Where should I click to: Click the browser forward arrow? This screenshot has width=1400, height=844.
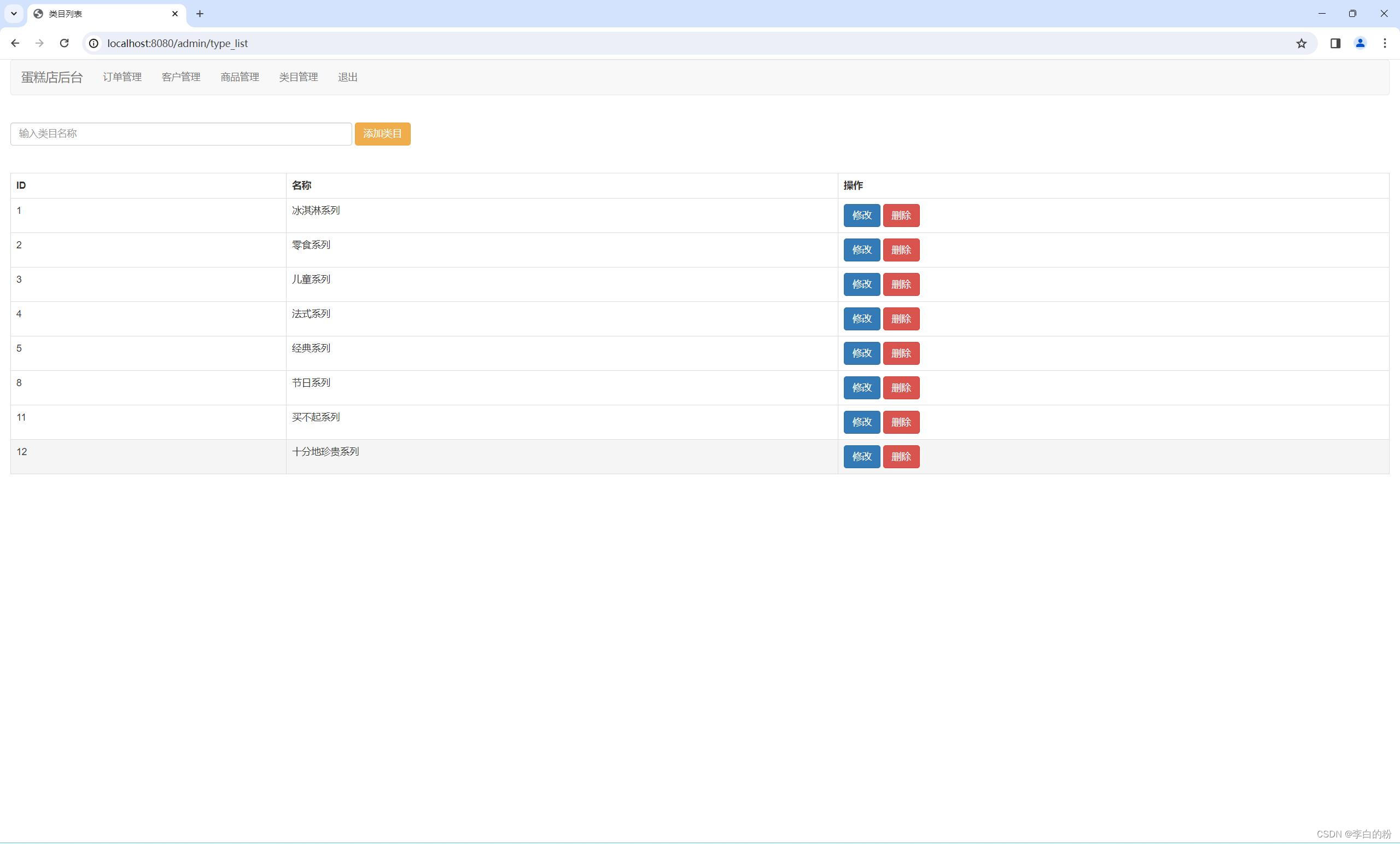39,43
